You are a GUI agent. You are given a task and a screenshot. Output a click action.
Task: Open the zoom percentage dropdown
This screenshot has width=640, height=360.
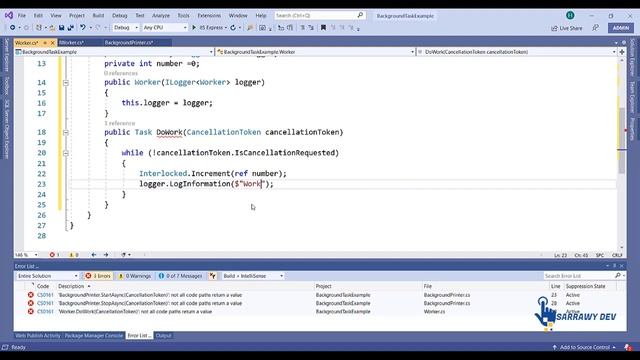[x=26, y=255]
